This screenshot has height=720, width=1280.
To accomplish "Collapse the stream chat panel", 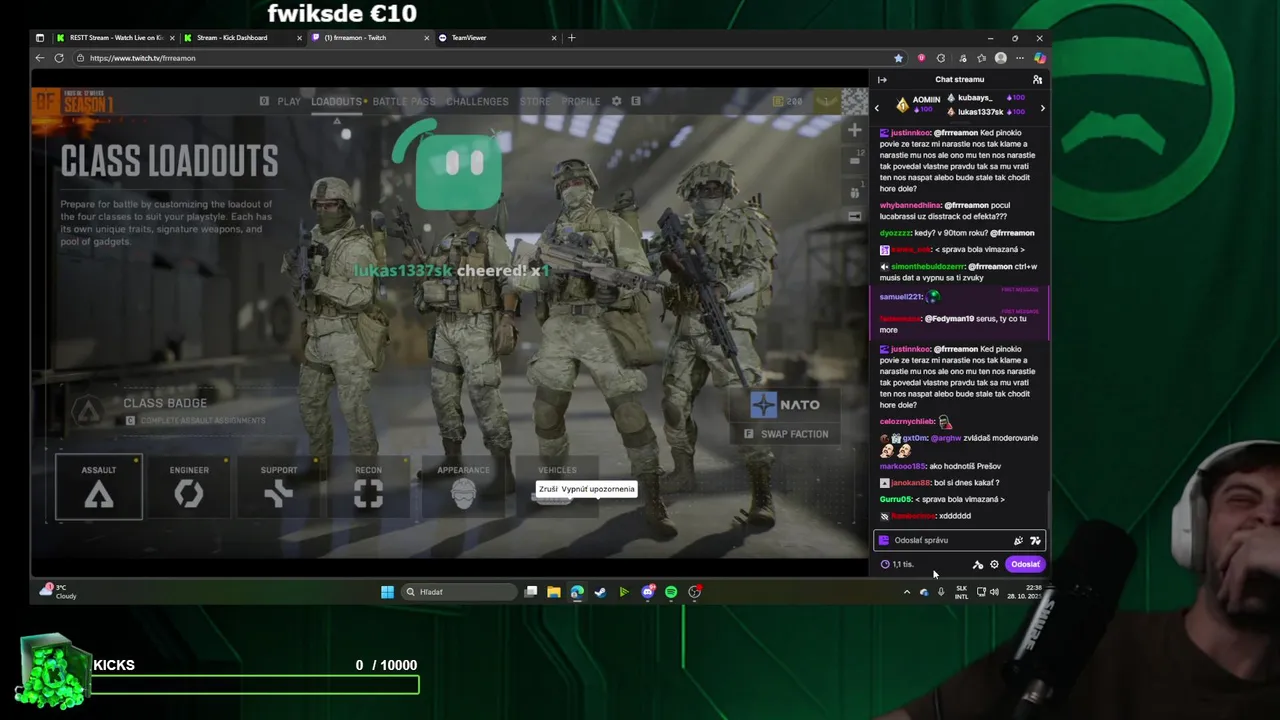I will [x=882, y=80].
